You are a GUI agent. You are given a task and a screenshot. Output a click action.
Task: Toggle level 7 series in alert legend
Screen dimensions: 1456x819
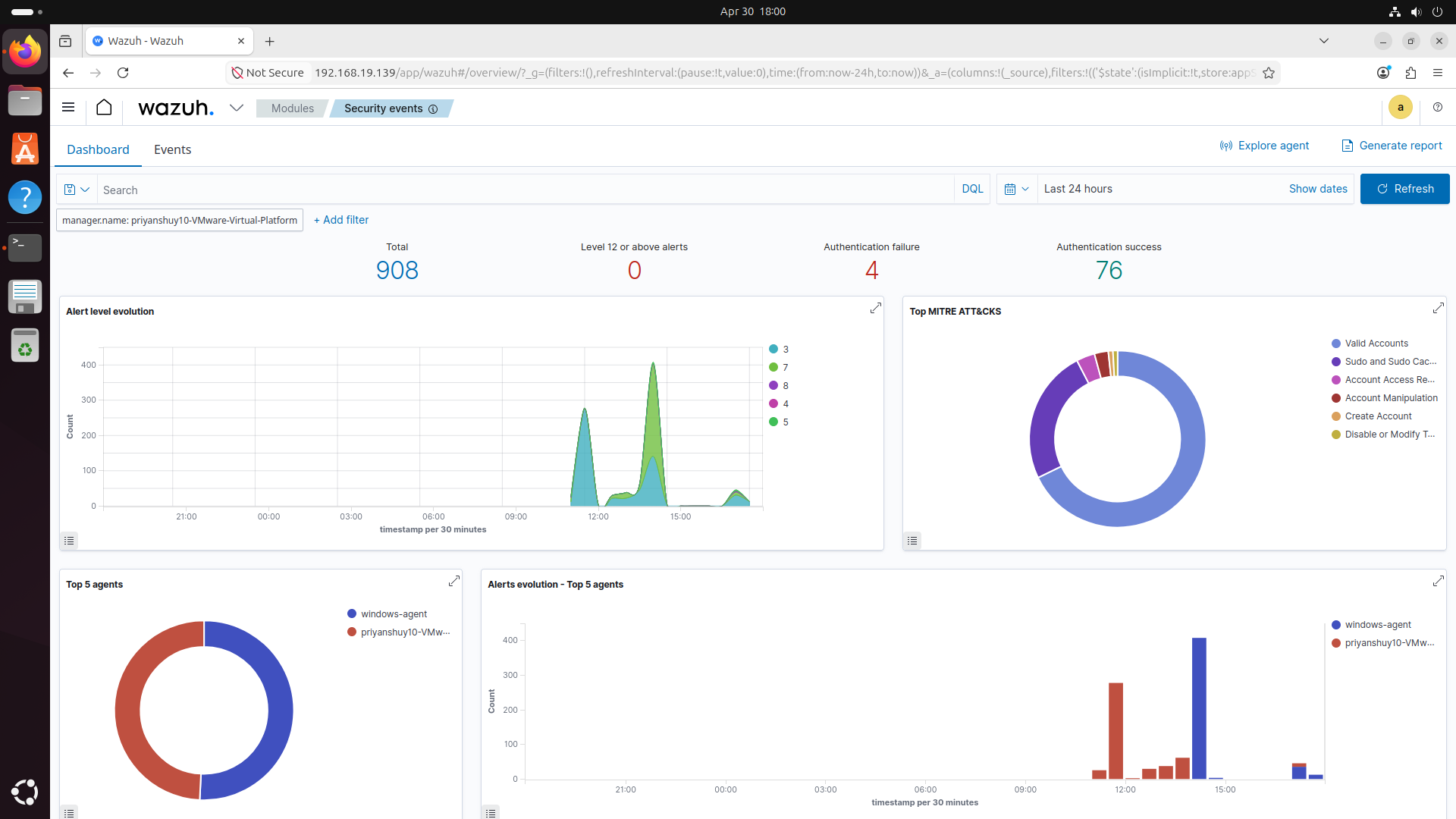[x=779, y=367]
